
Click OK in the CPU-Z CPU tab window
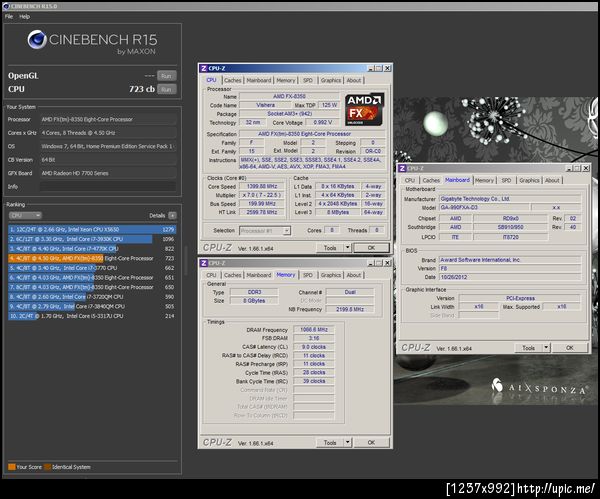371,248
